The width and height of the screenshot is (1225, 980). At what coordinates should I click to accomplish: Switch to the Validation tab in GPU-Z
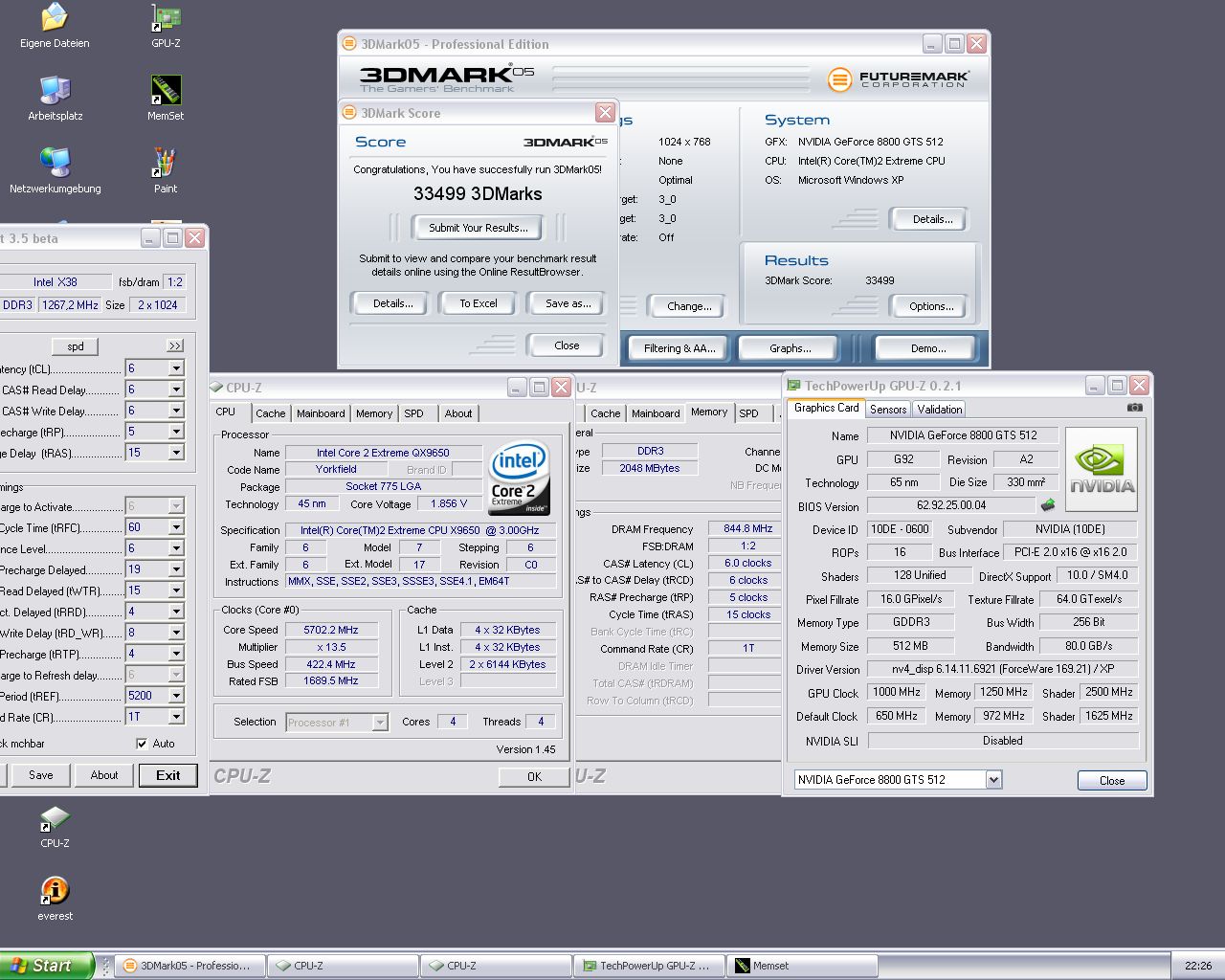point(940,409)
